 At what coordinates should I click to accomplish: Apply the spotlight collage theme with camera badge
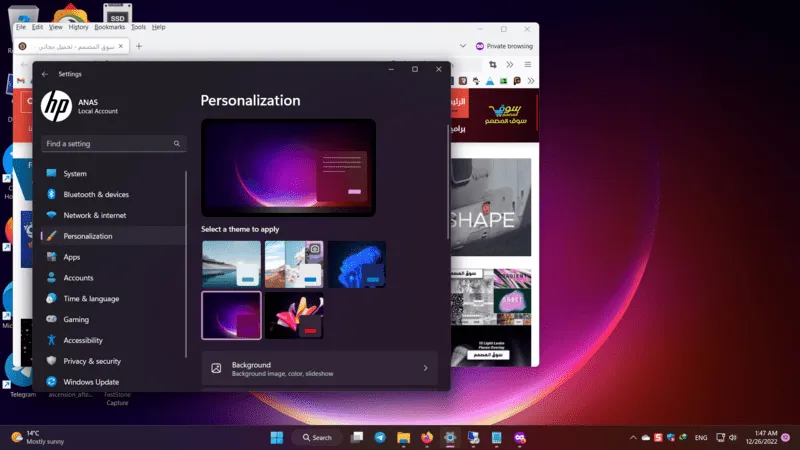[x=294, y=264]
